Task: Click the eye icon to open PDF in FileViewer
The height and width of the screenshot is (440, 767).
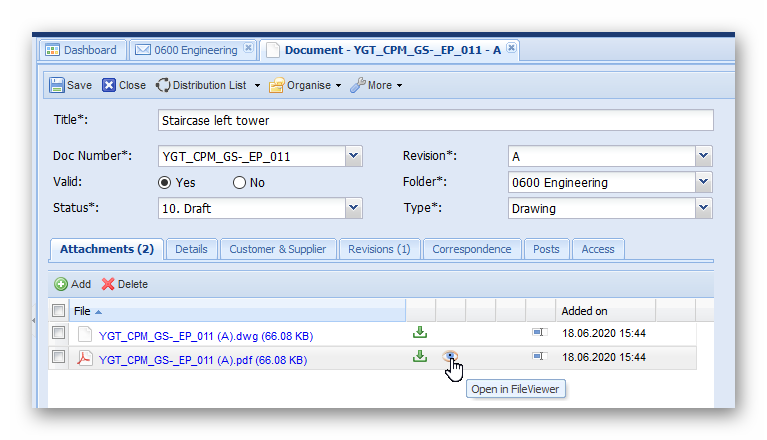Action: (x=450, y=356)
